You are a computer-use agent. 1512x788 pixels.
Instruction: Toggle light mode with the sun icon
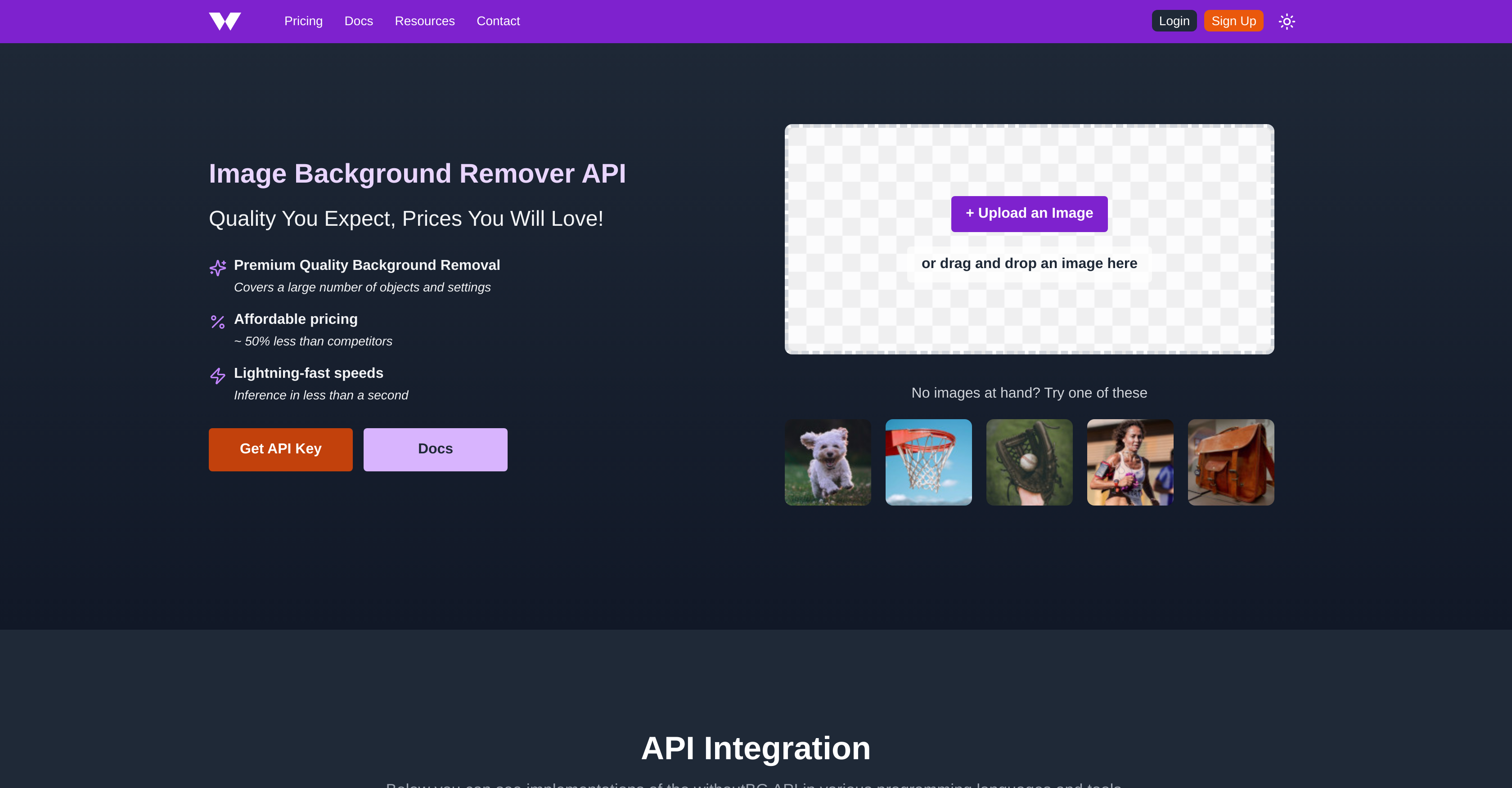[x=1287, y=21]
